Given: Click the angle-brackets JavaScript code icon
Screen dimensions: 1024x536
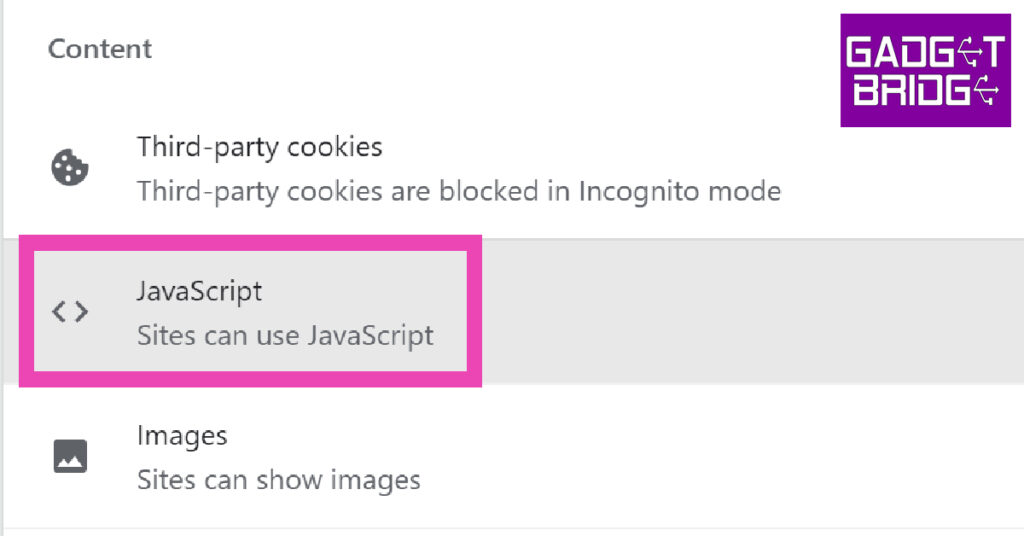Looking at the screenshot, I should [70, 312].
